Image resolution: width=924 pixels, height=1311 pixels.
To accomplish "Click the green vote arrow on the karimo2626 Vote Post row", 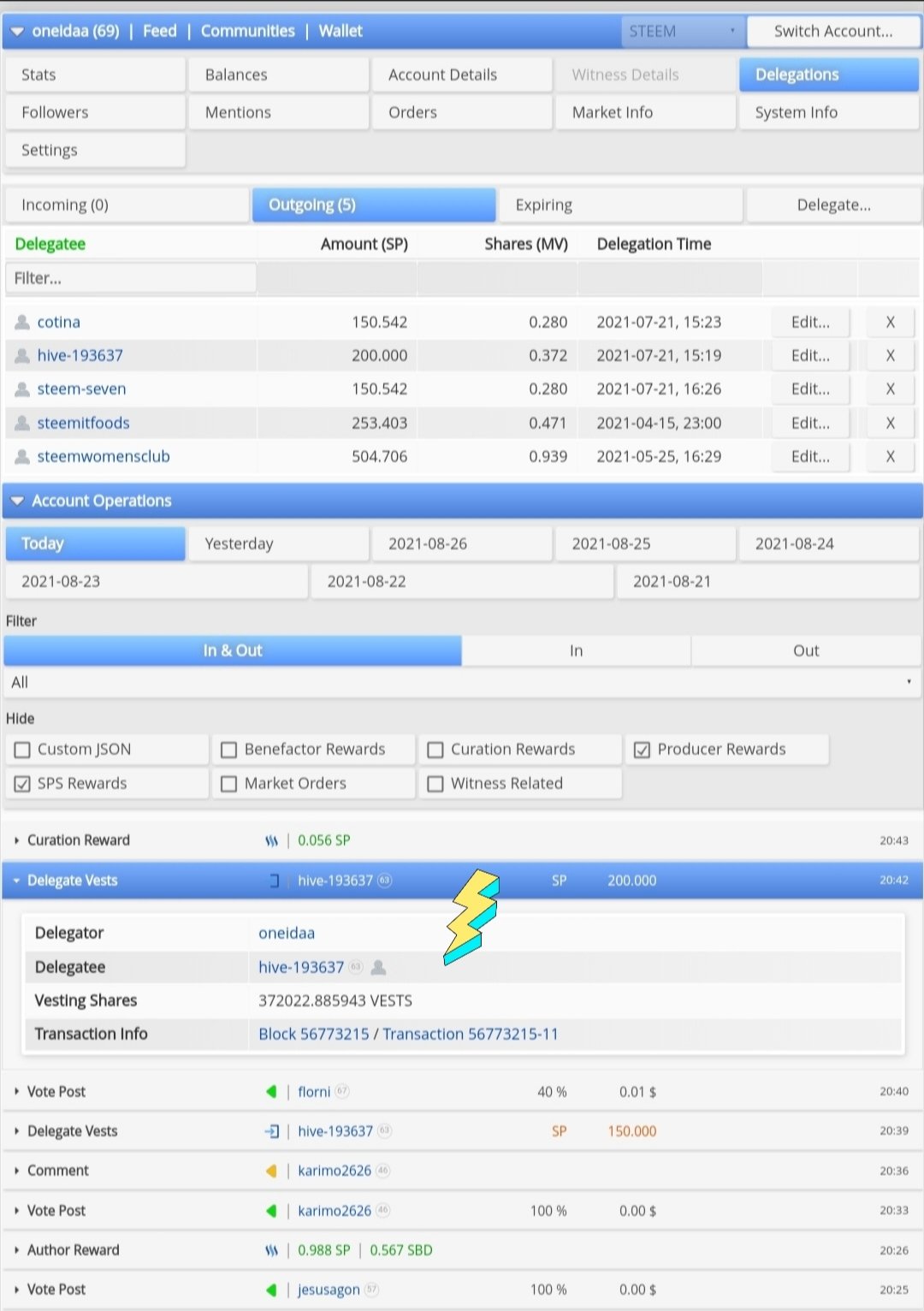I will [271, 1211].
